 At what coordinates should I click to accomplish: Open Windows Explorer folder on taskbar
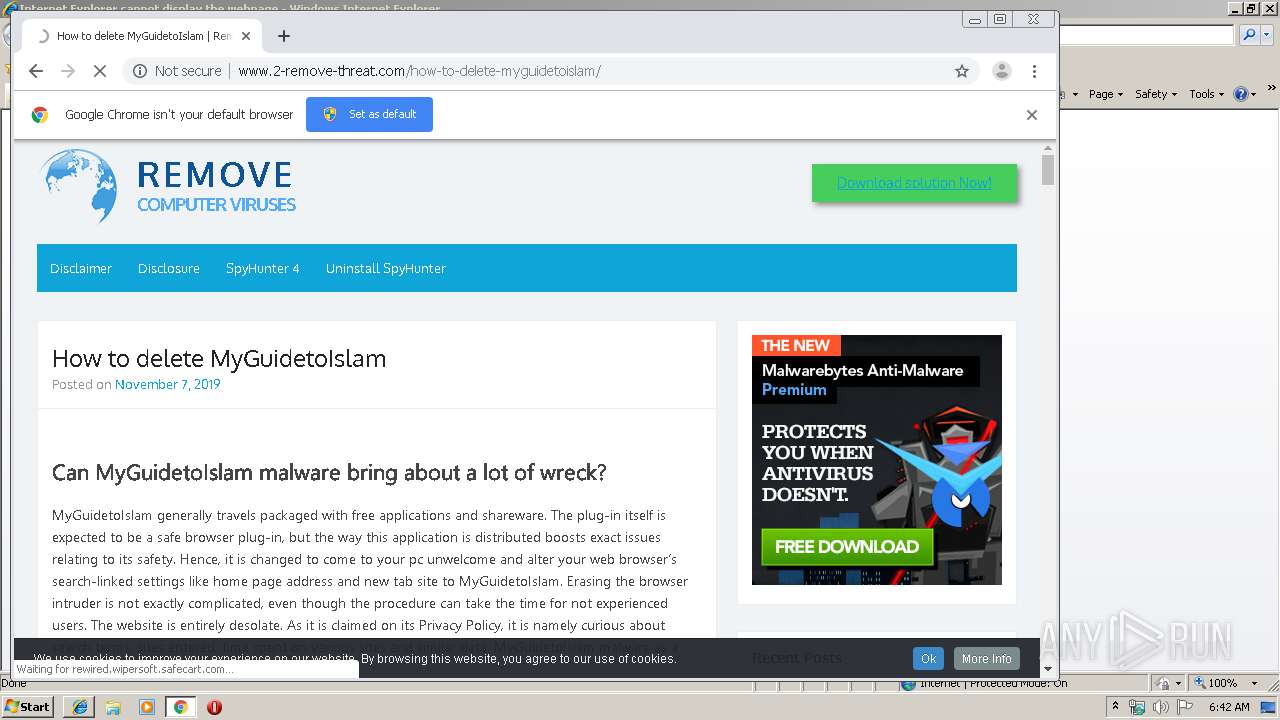(x=113, y=707)
